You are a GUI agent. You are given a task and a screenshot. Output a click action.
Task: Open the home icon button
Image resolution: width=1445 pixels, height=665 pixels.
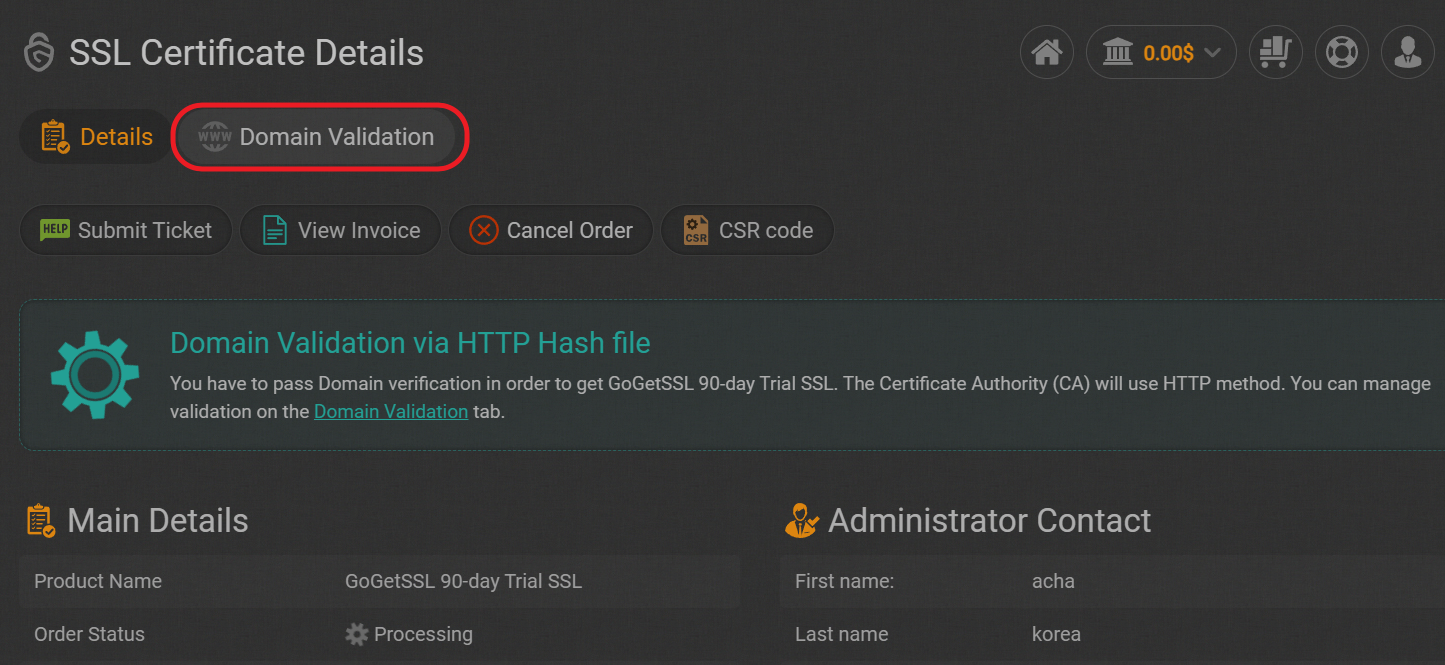1046,52
